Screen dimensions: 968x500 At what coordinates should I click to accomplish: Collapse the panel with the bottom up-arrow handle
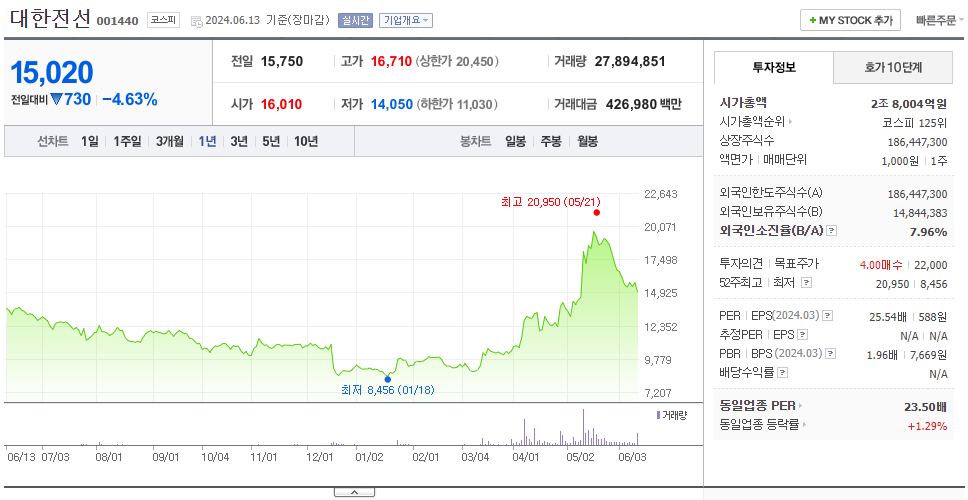point(354,493)
